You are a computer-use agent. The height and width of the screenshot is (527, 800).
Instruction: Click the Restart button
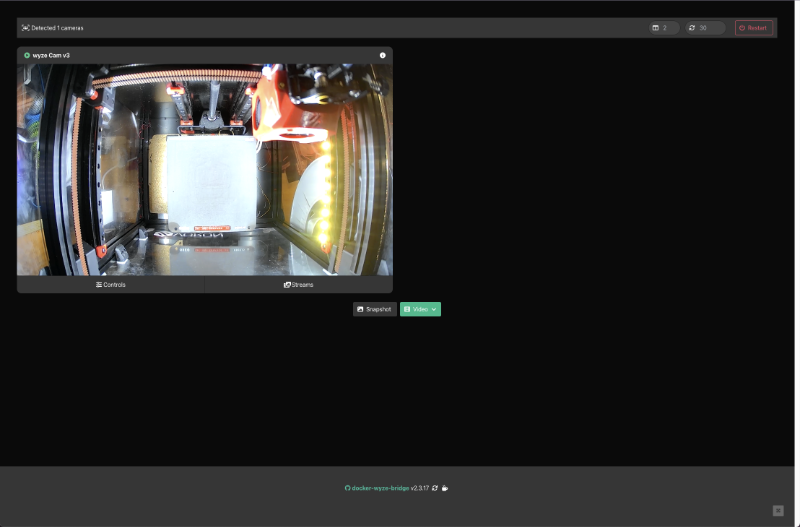(754, 28)
